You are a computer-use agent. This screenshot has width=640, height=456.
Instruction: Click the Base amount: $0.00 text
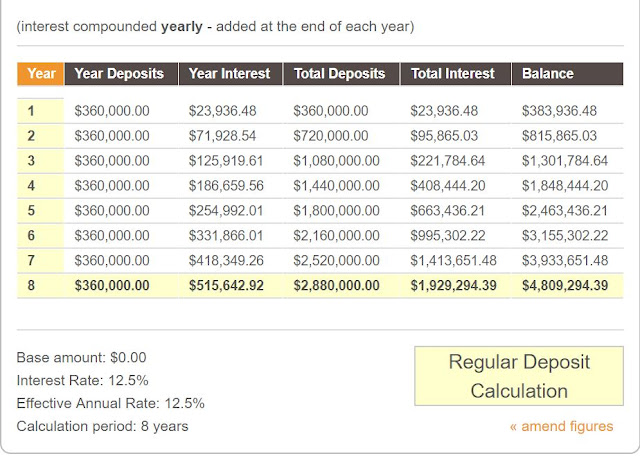[x=82, y=357]
